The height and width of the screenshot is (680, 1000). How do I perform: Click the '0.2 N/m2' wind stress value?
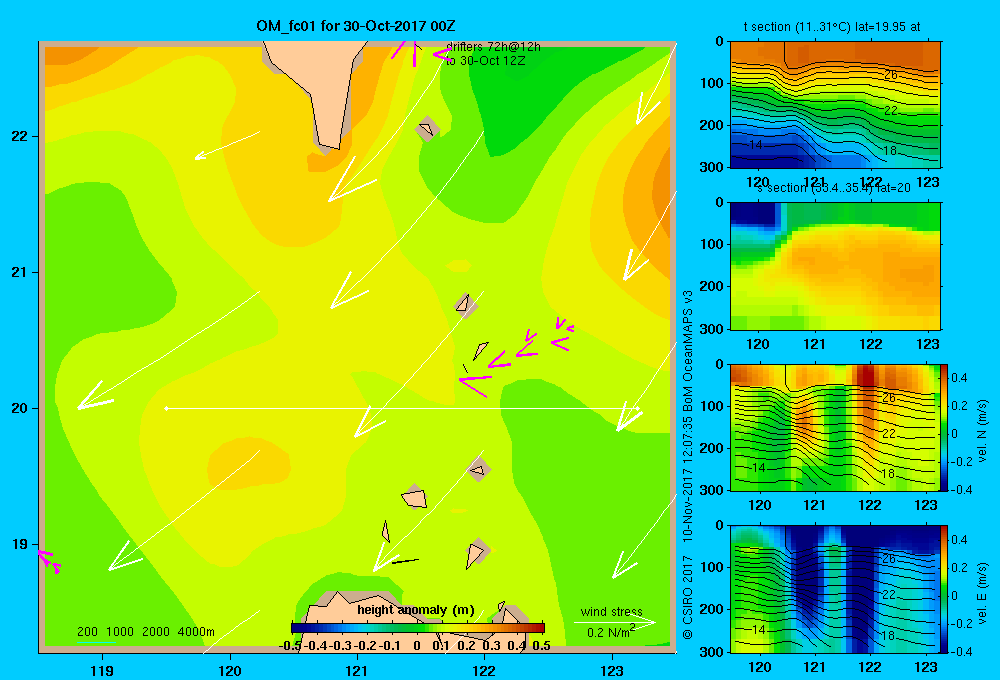(x=611, y=631)
